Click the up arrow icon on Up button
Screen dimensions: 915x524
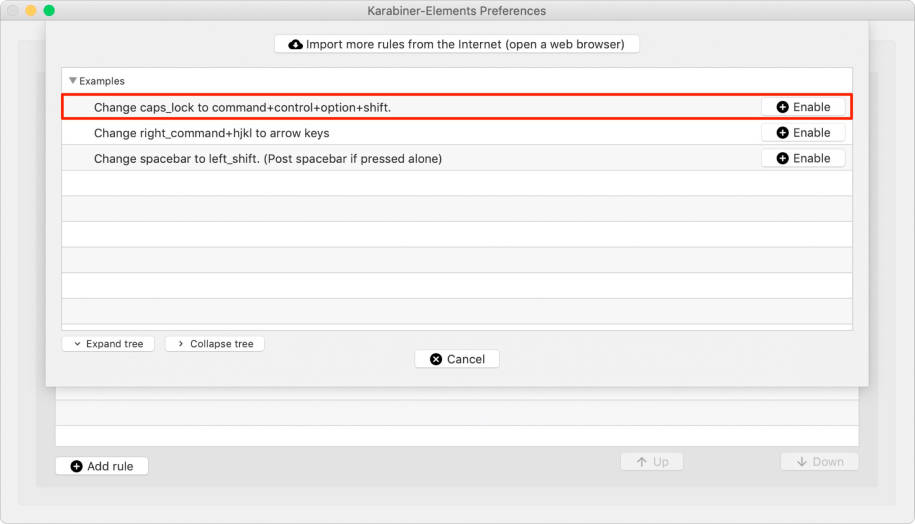[639, 462]
